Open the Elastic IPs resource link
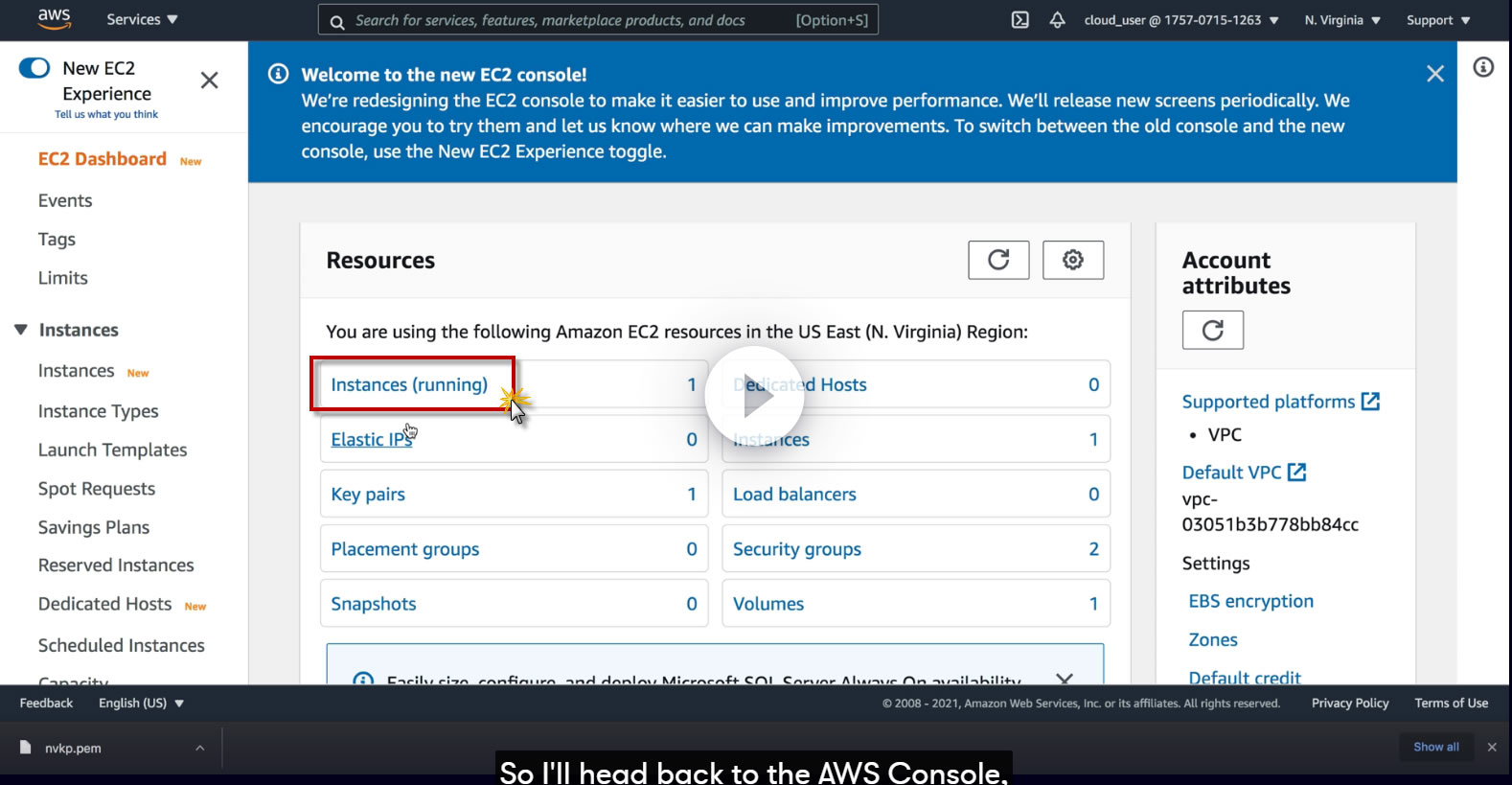Image resolution: width=1512 pixels, height=785 pixels. coord(372,439)
